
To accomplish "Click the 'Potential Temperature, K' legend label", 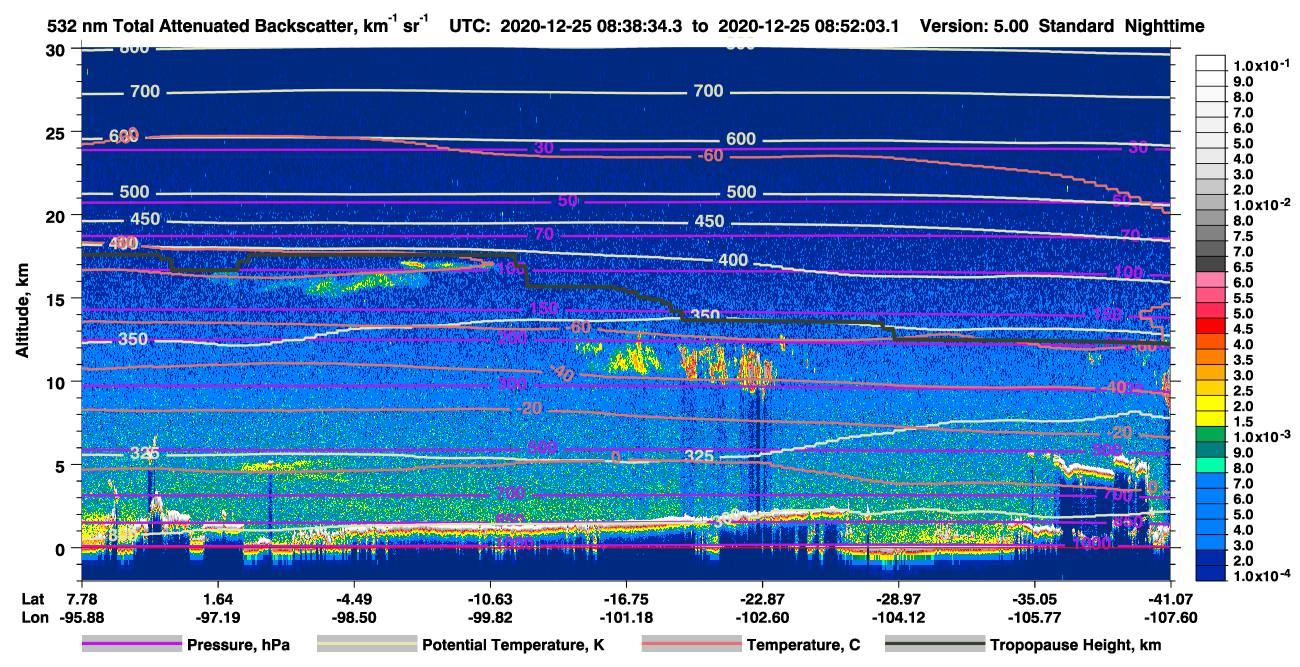I will click(x=513, y=645).
